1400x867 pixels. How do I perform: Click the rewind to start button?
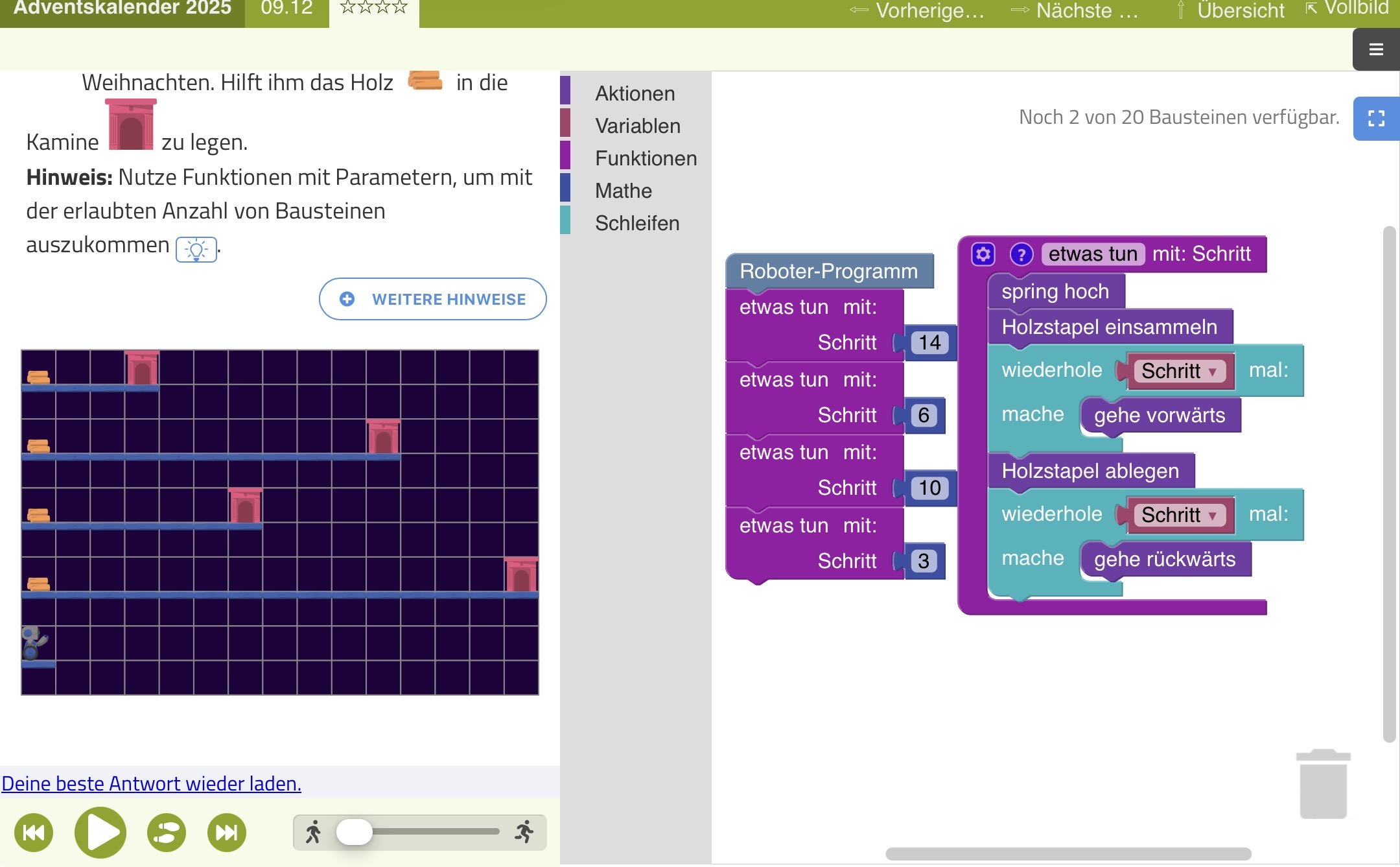point(33,832)
